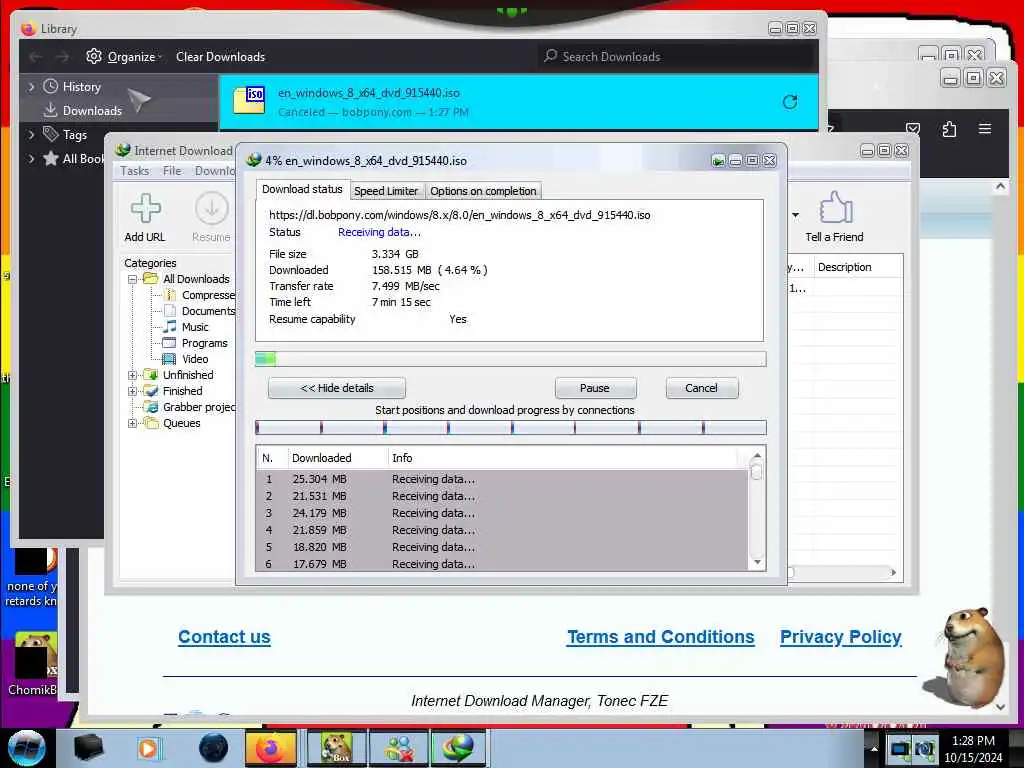Open the Tasks menu in IDM
The height and width of the screenshot is (768, 1024).
coord(135,170)
